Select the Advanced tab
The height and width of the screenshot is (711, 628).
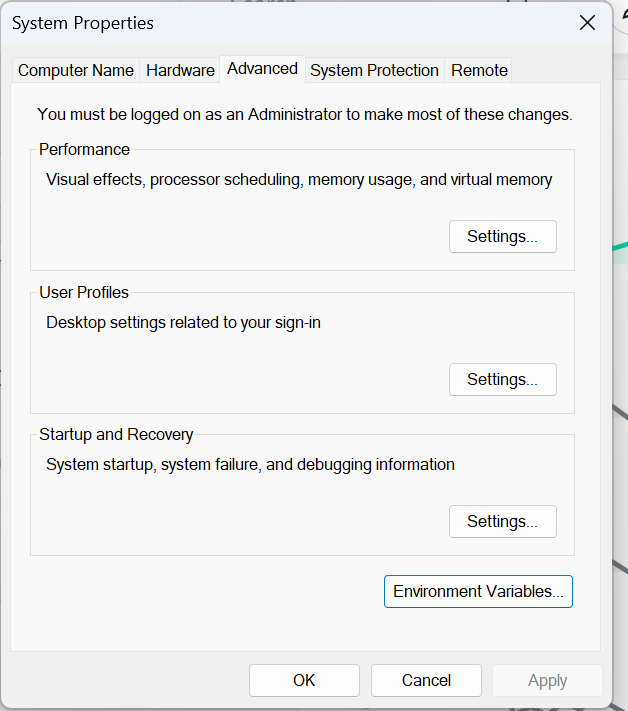click(262, 68)
